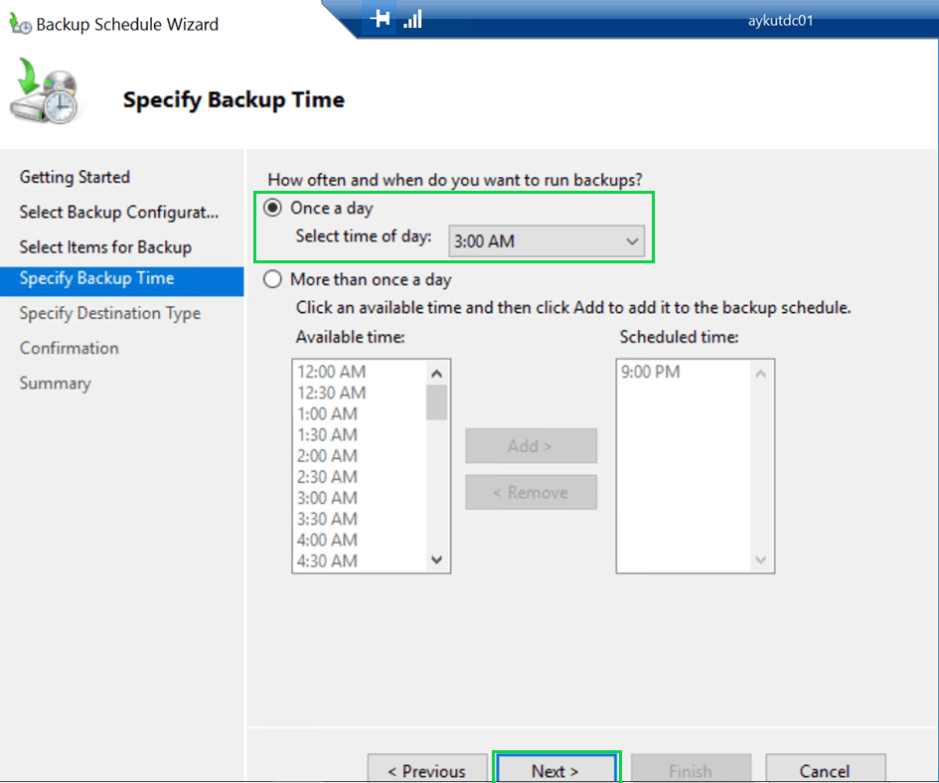939x783 pixels.
Task: Select the "Once a day" option
Action: pos(271,208)
